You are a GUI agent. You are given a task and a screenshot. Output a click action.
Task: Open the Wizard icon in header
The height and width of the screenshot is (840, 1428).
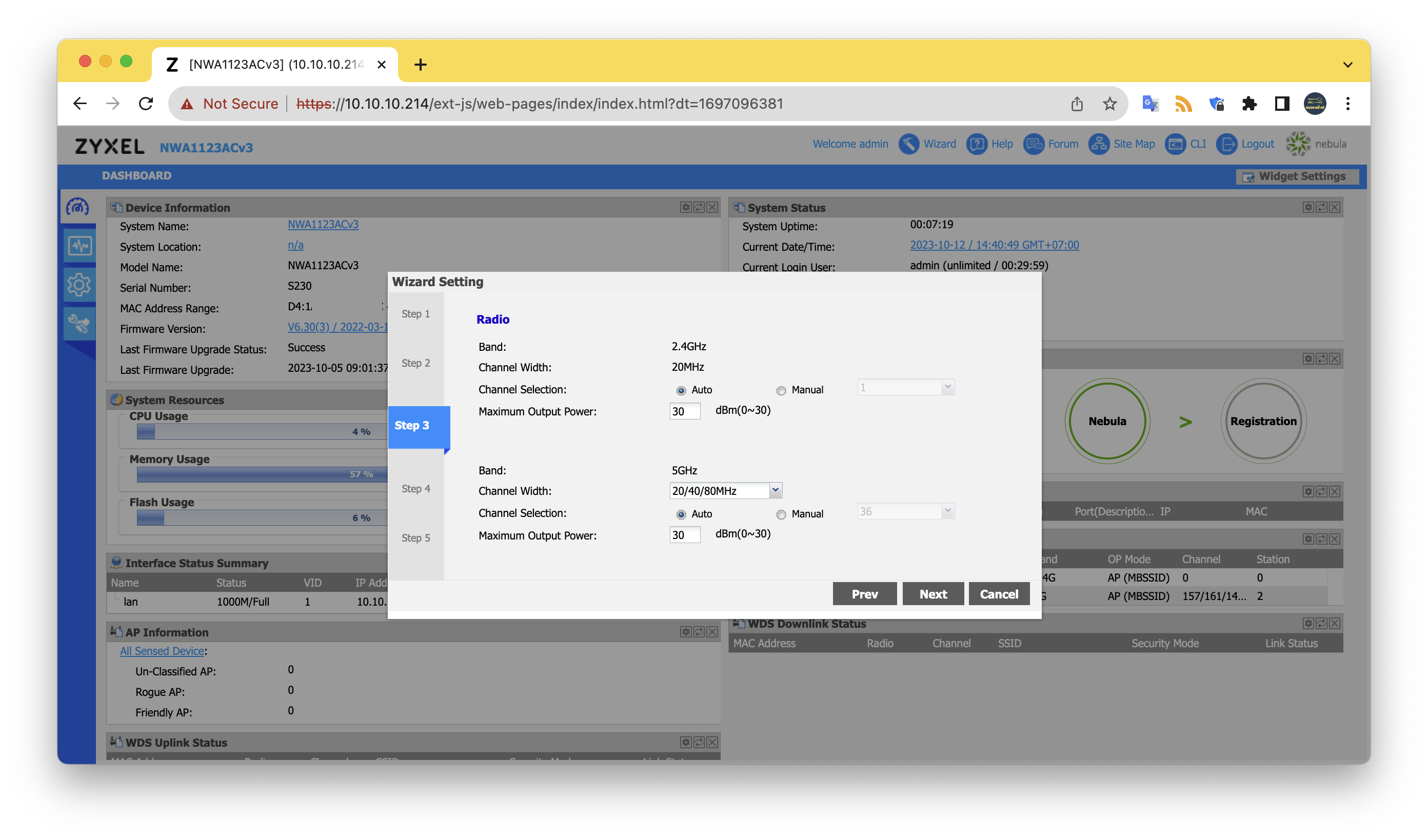click(908, 144)
